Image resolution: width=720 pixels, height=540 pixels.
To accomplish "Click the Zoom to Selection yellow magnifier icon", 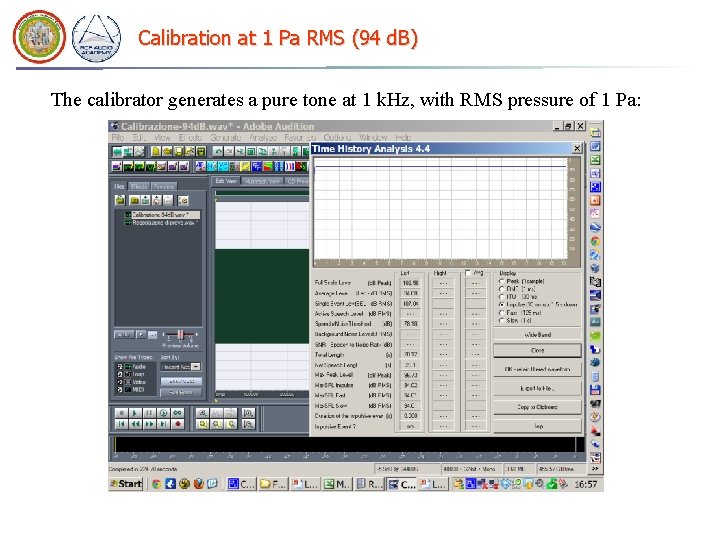I will (202, 424).
